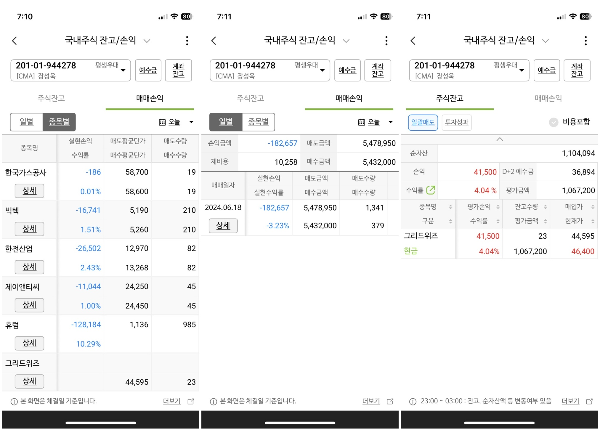Tap the back arrow on the left screen

[15, 41]
